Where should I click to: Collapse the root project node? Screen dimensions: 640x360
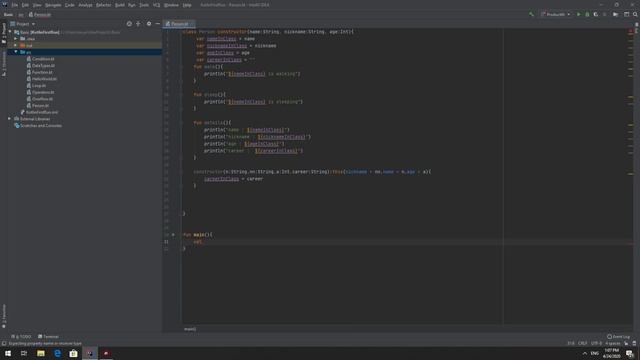(x=10, y=32)
